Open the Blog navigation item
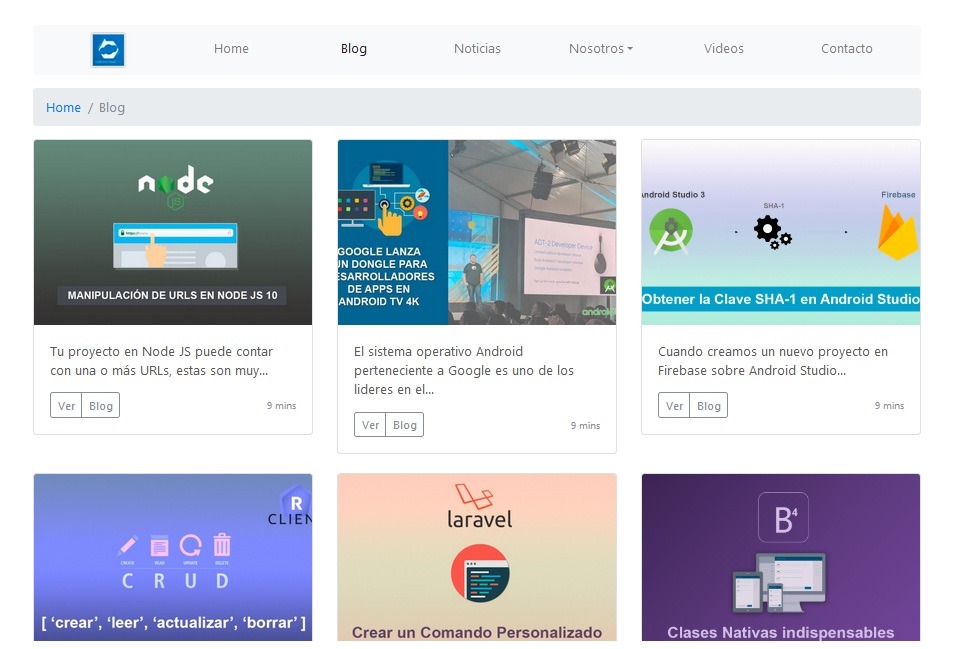This screenshot has height=649, width=961. pos(354,48)
